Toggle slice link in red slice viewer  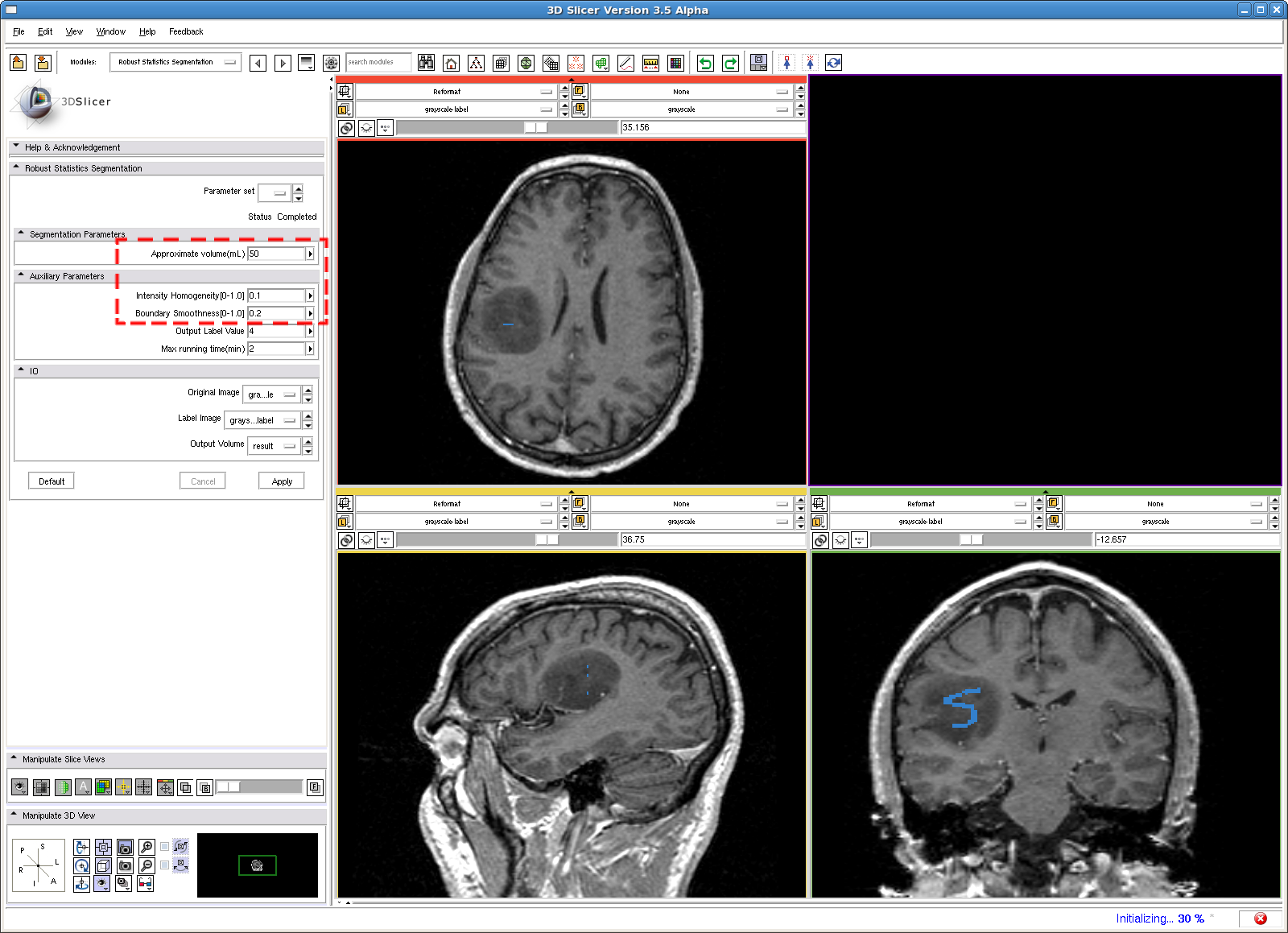(x=346, y=128)
